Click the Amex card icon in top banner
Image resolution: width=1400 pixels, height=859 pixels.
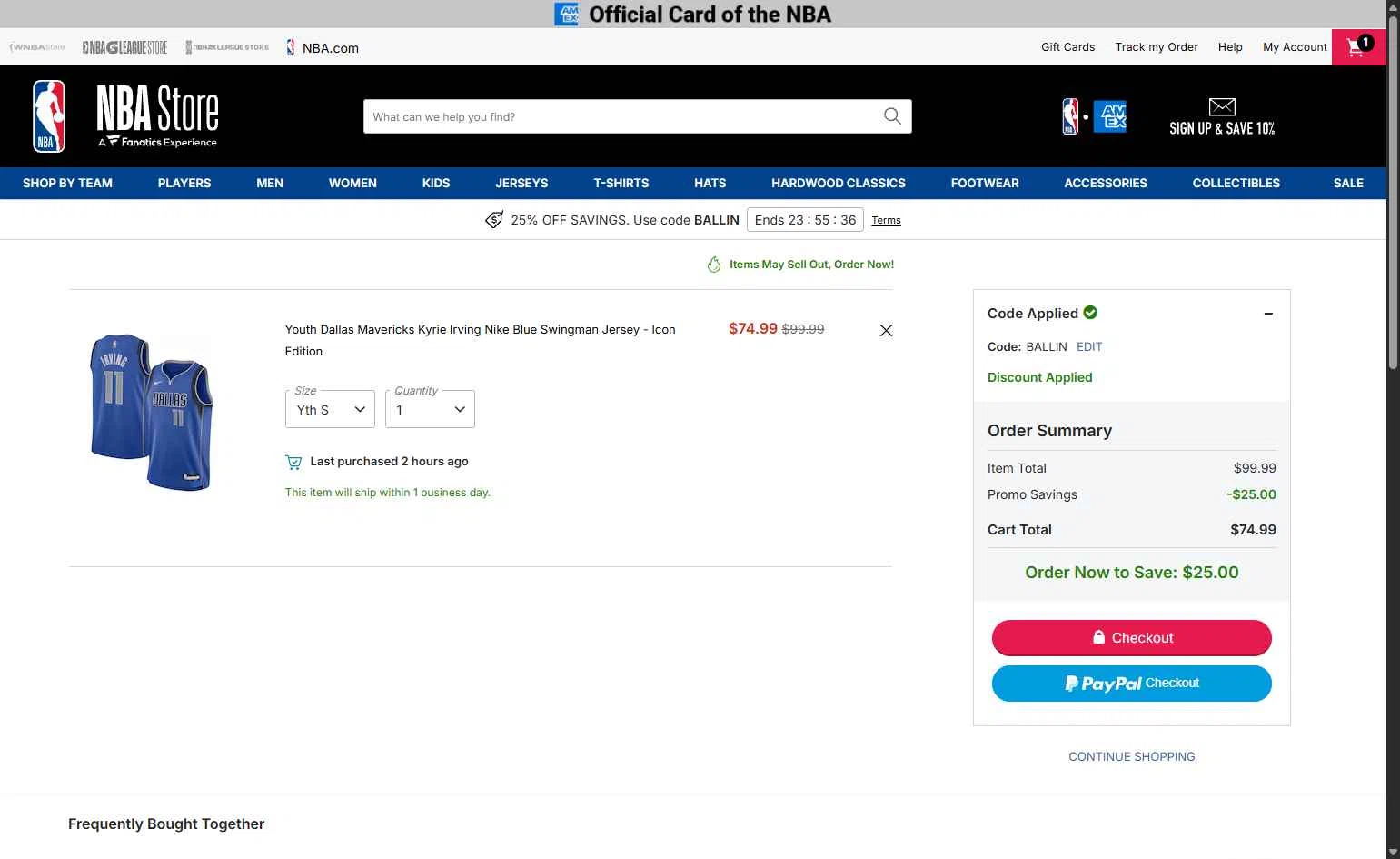pyautogui.click(x=566, y=14)
